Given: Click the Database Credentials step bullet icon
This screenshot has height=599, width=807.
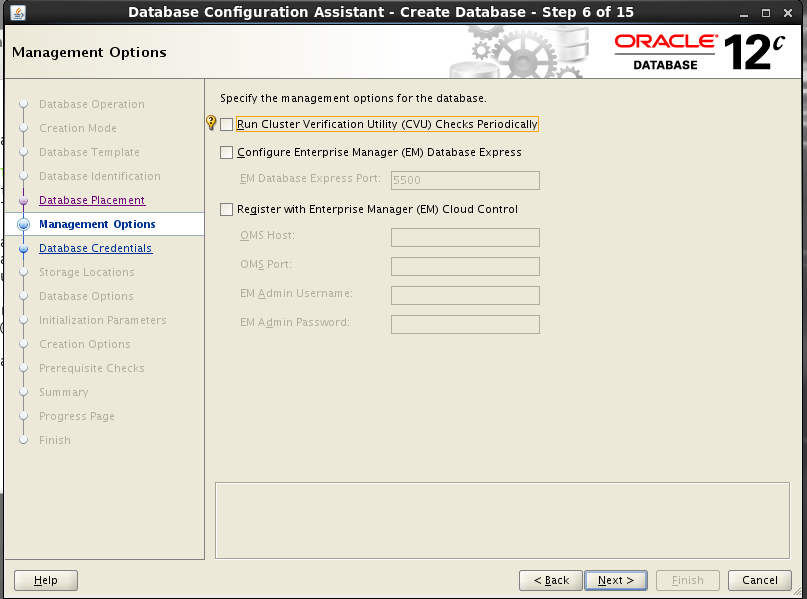Looking at the screenshot, I should point(23,249).
